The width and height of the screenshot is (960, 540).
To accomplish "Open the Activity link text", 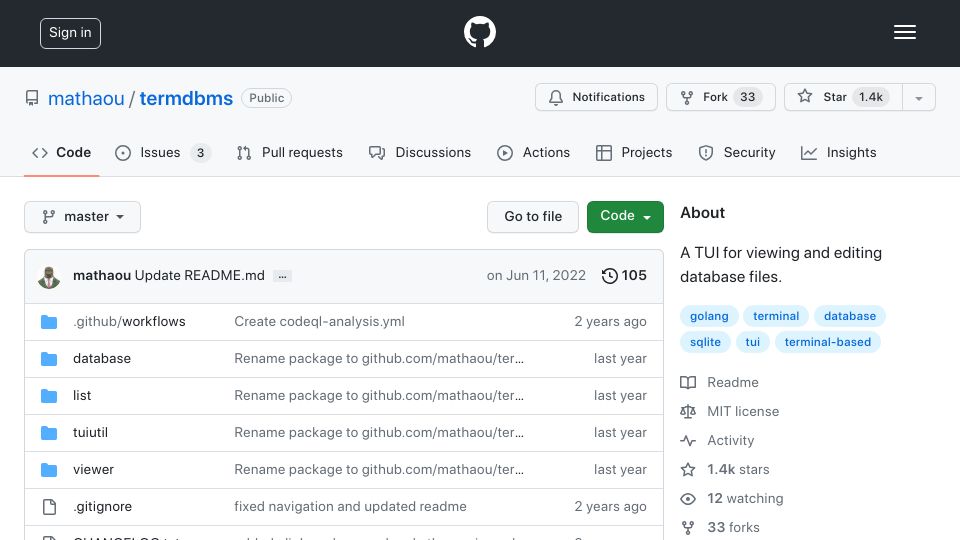I will pyautogui.click(x=730, y=440).
